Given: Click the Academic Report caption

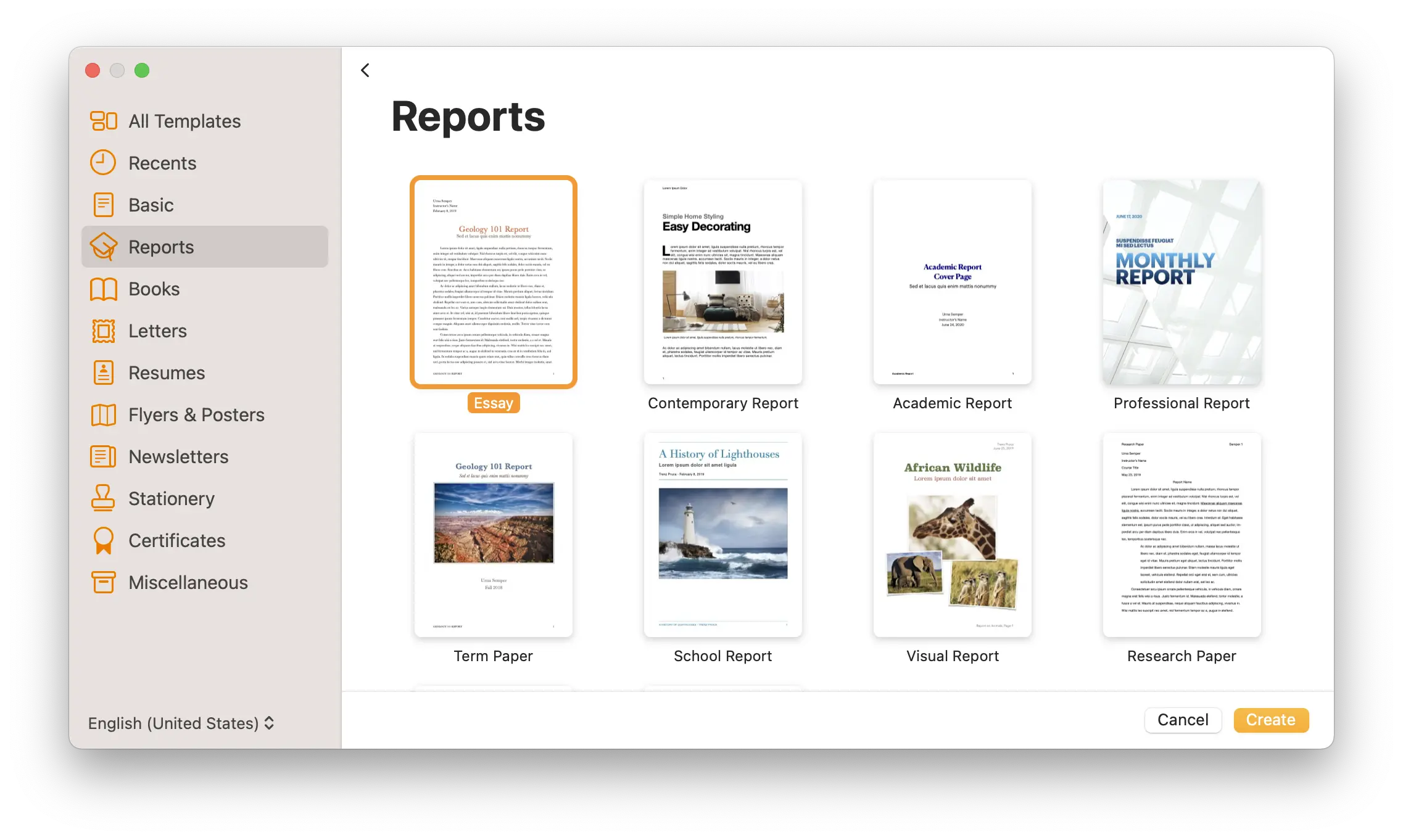Looking at the screenshot, I should click(x=953, y=403).
